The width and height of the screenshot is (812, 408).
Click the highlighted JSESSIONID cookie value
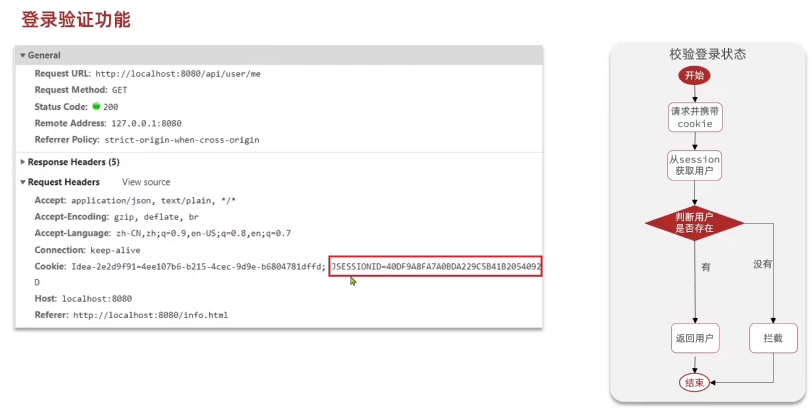pyautogui.click(x=435, y=267)
